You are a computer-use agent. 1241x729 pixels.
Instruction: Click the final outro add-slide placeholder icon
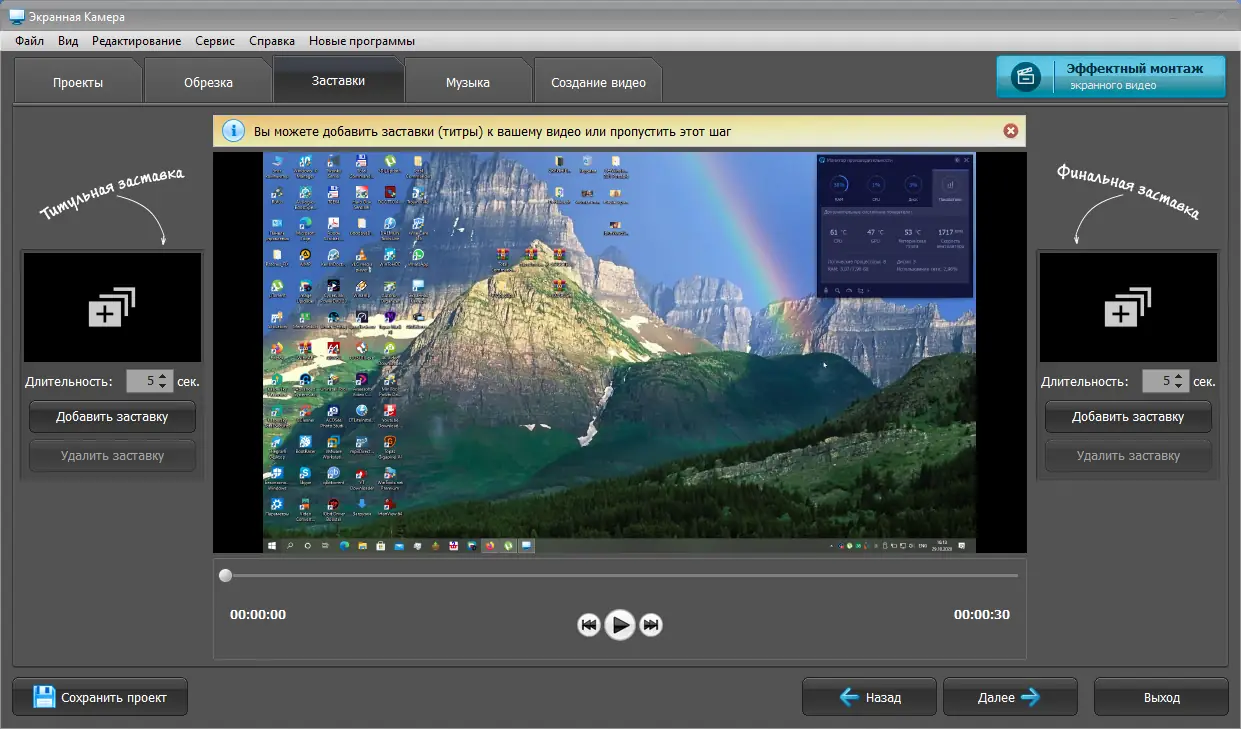pyautogui.click(x=1128, y=307)
